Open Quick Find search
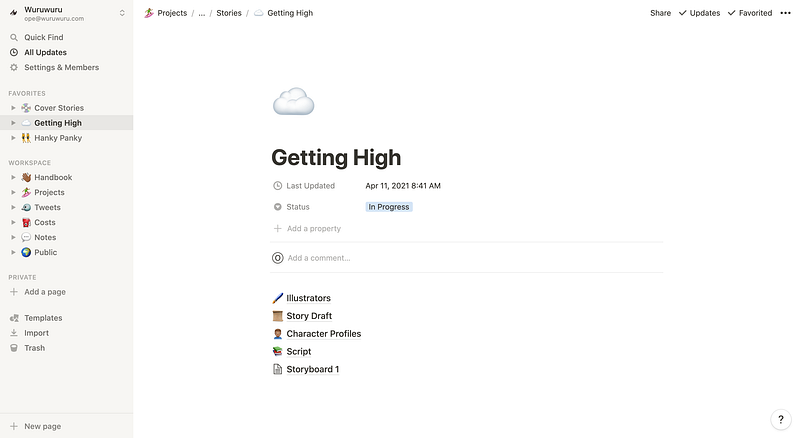800x438 pixels. click(14, 37)
